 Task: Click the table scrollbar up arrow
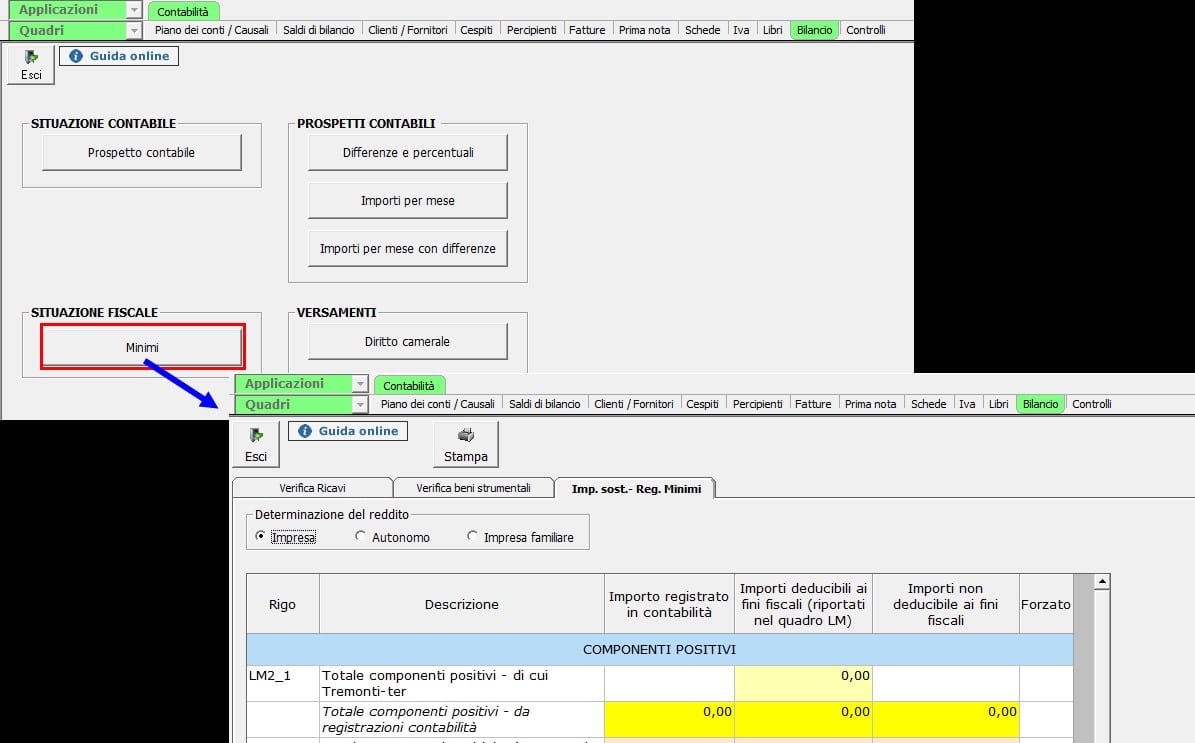pos(1102,582)
